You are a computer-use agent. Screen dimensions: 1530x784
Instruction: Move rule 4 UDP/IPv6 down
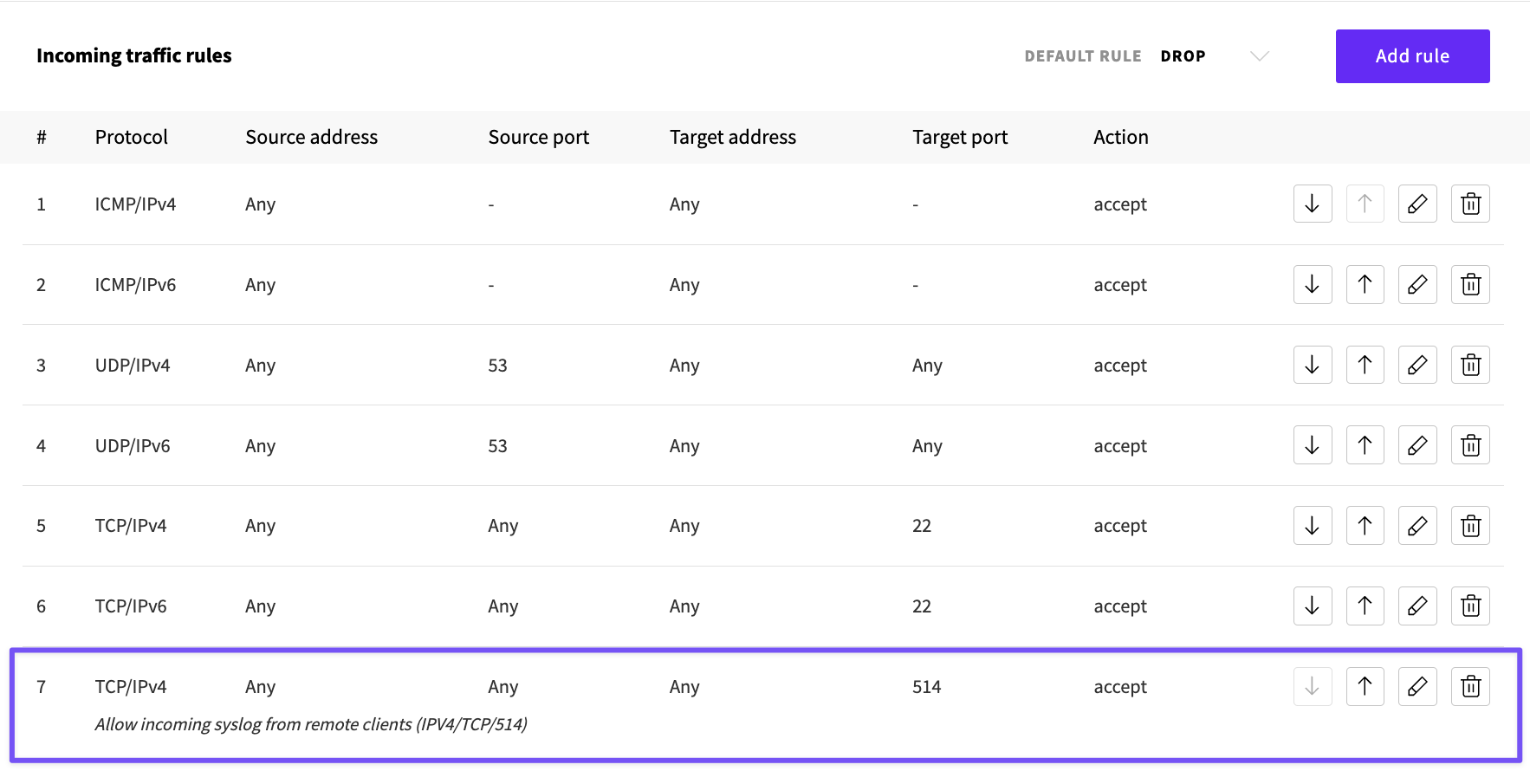pos(1313,445)
